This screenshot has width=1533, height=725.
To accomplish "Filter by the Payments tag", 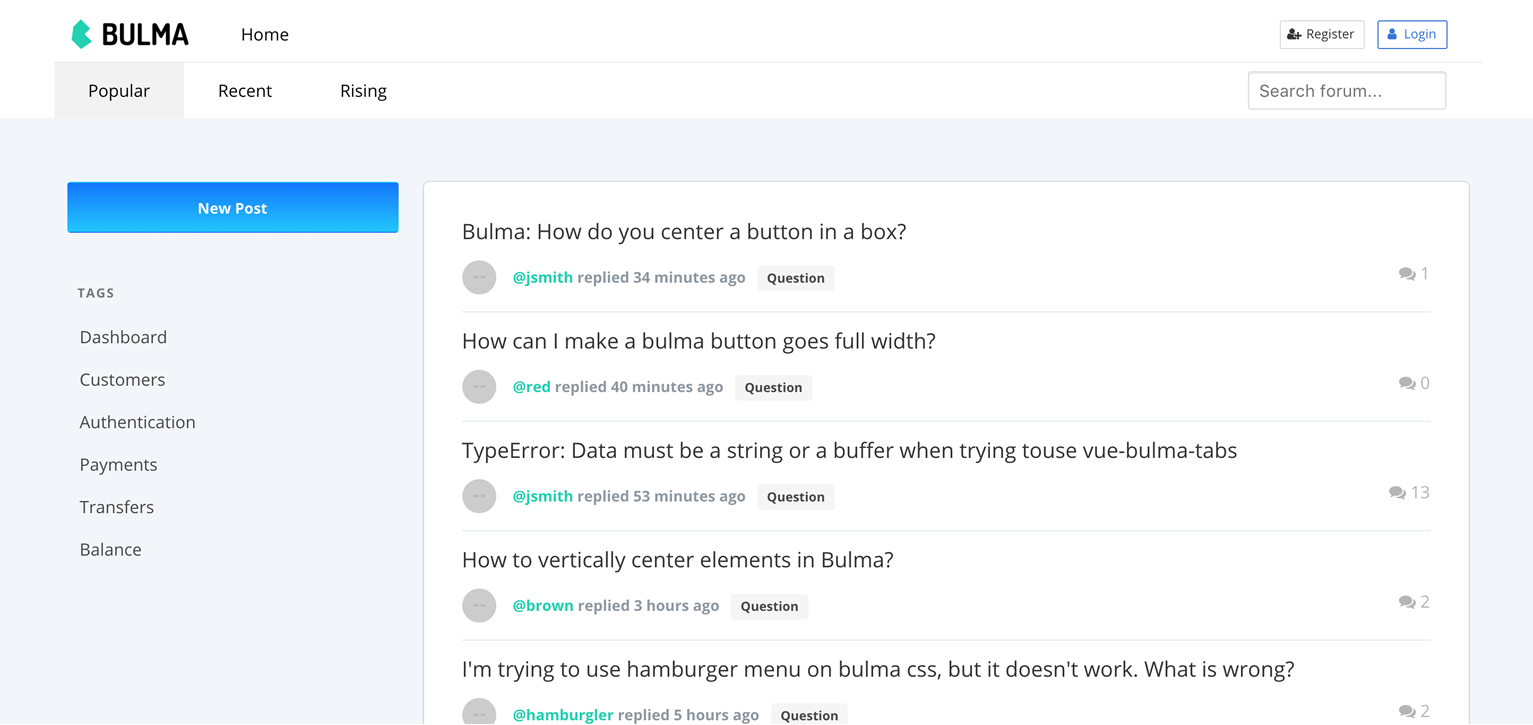I will 119,465.
